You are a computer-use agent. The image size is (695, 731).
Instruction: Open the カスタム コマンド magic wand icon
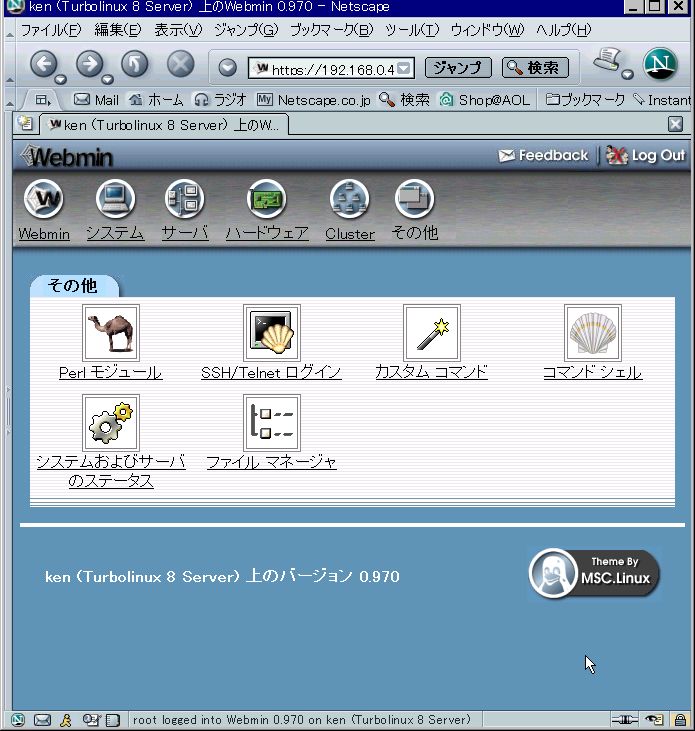click(432, 332)
